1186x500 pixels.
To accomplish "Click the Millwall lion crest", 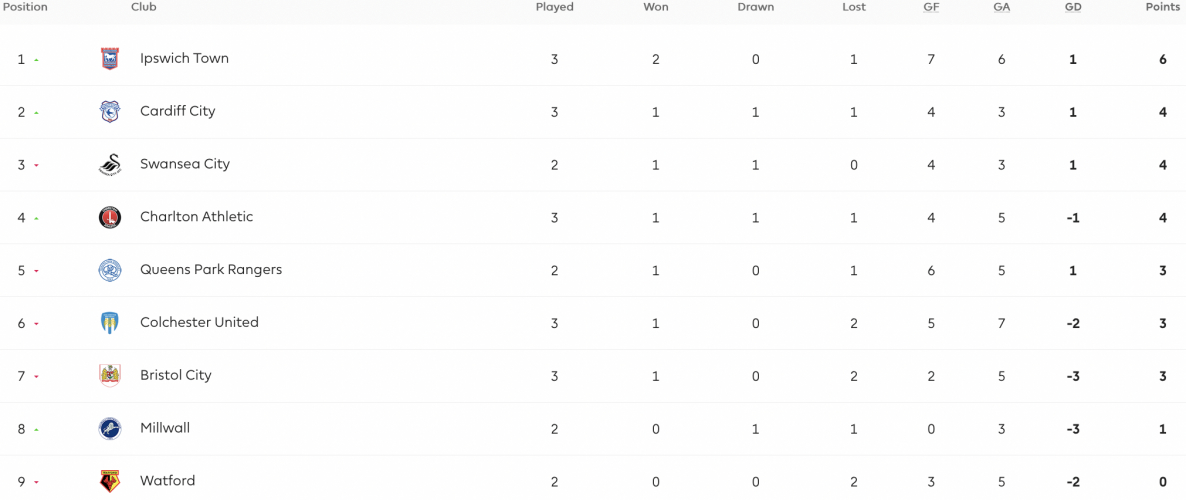I will coord(110,429).
